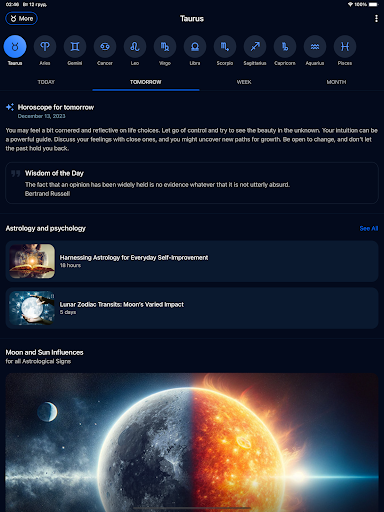Open Lunar Zodiac Transits article title

(122, 304)
